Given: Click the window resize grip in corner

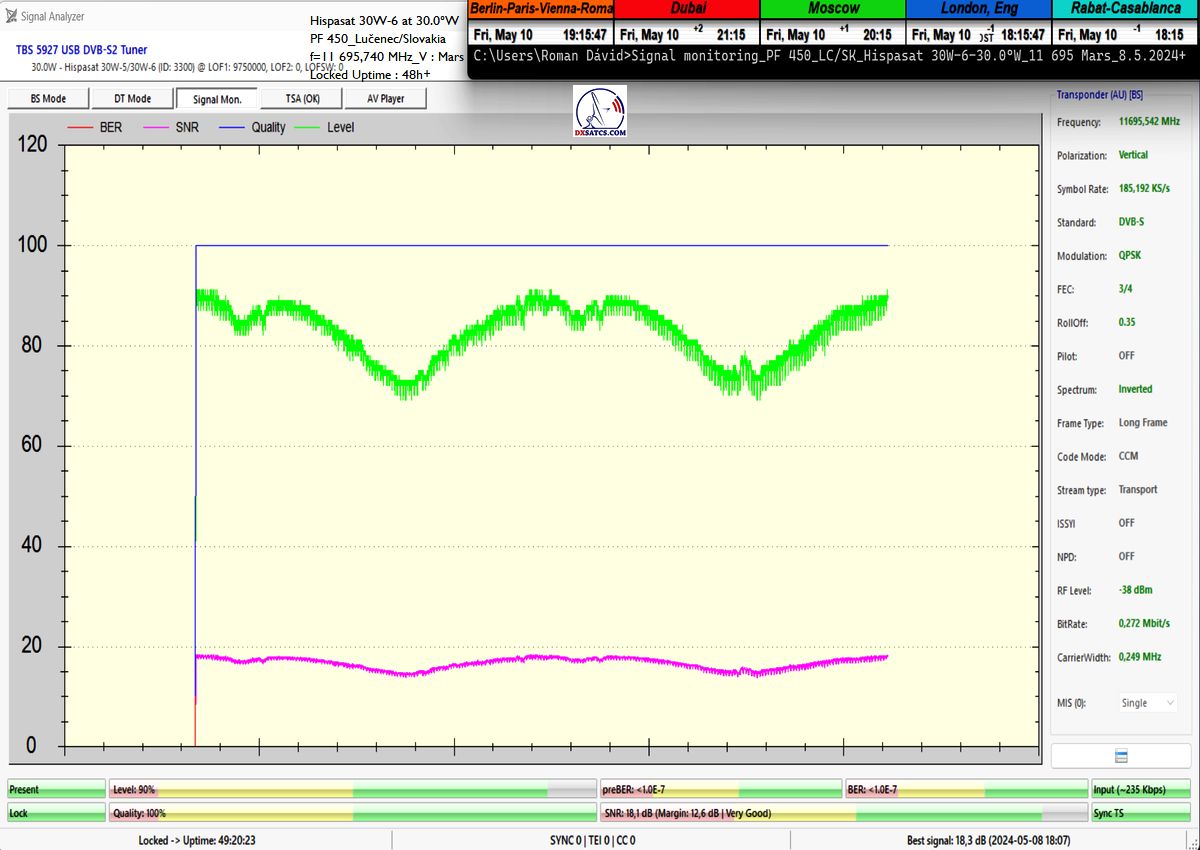Looking at the screenshot, I should (x=1192, y=842).
